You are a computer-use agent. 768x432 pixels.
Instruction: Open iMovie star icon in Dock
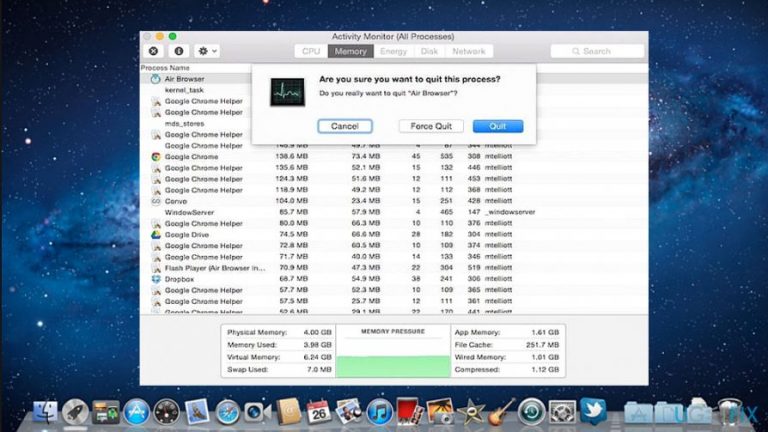(471, 411)
